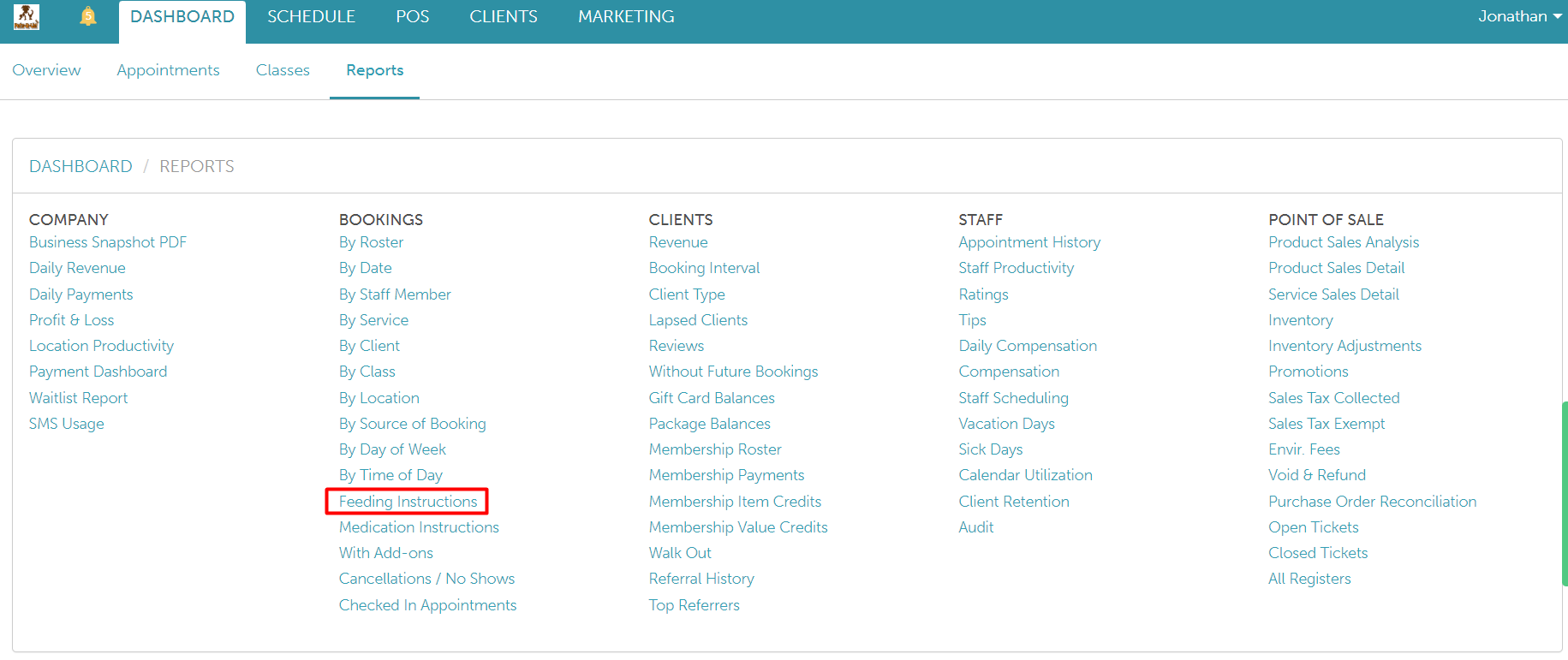Open the Product Sales Analysis report
Screen dimensions: 1568x660
tap(1344, 242)
